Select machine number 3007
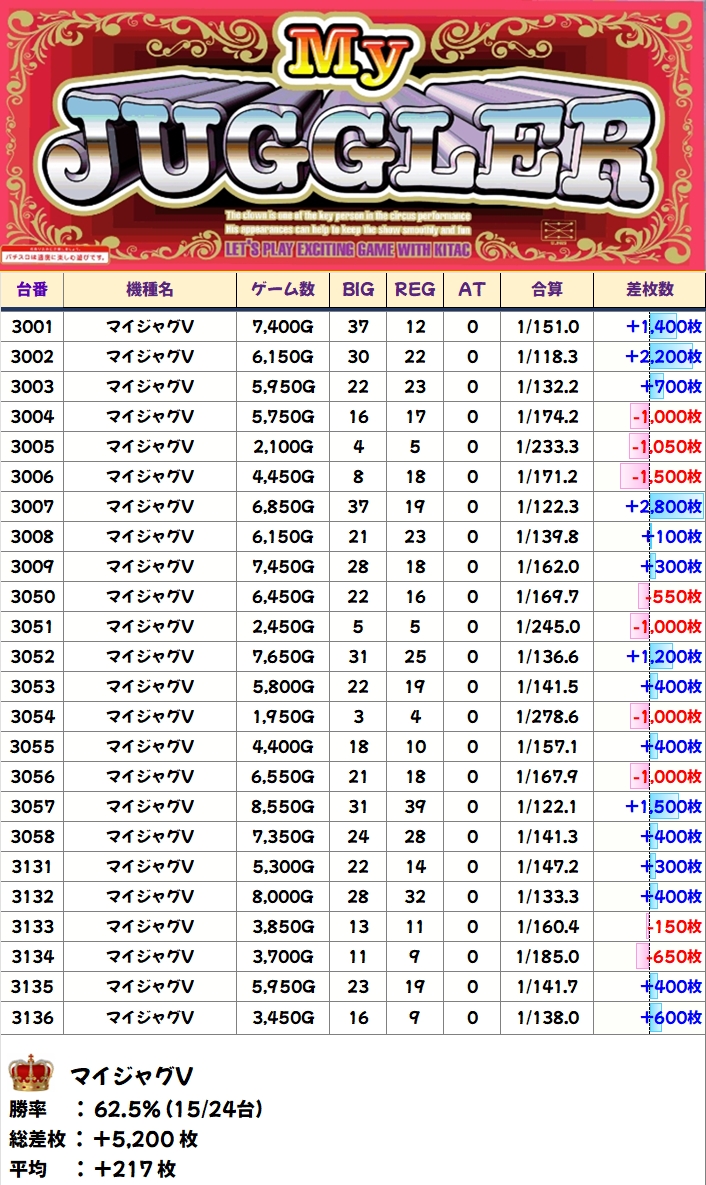706x1185 pixels. click(32, 506)
